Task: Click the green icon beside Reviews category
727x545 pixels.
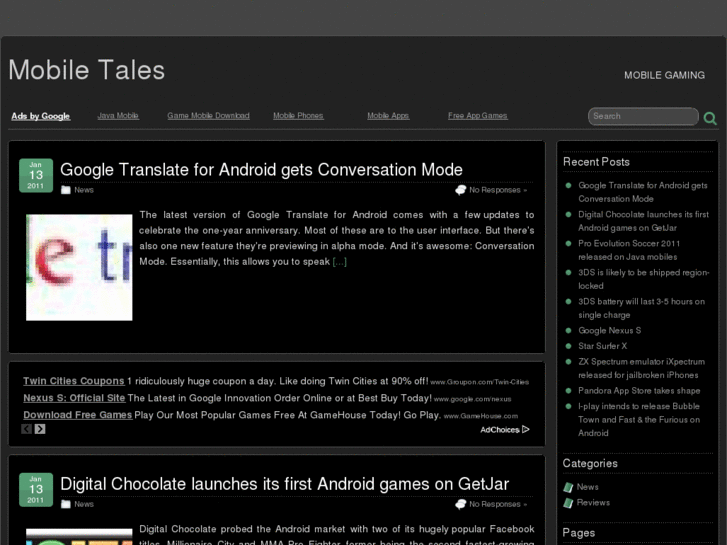Action: [568, 503]
